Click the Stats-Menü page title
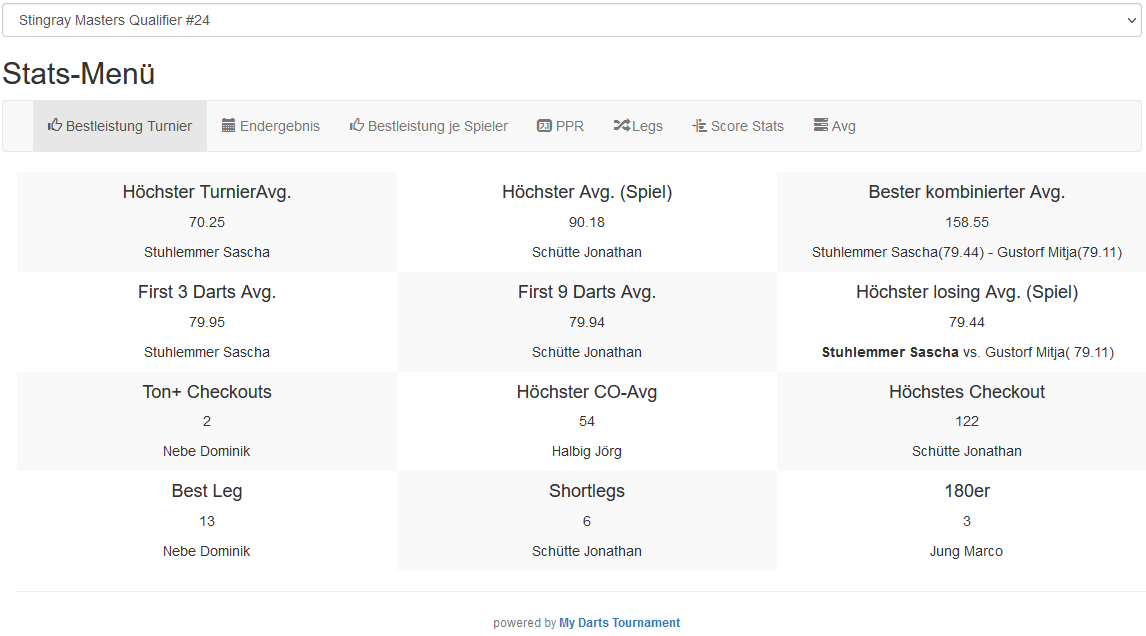 pos(79,74)
